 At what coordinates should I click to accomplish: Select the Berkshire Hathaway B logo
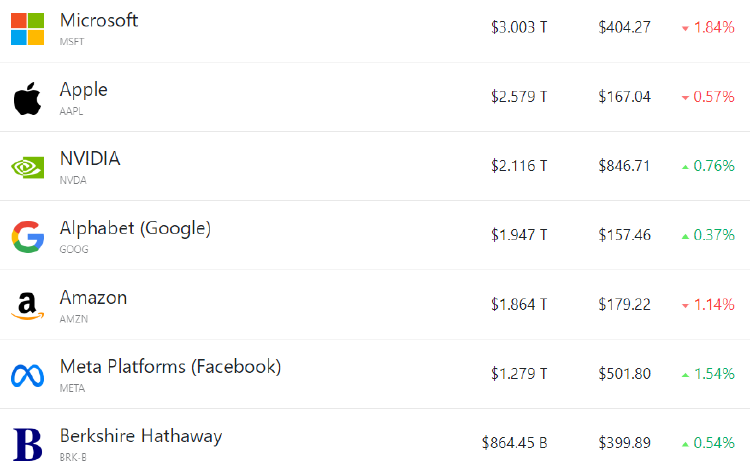(27, 444)
